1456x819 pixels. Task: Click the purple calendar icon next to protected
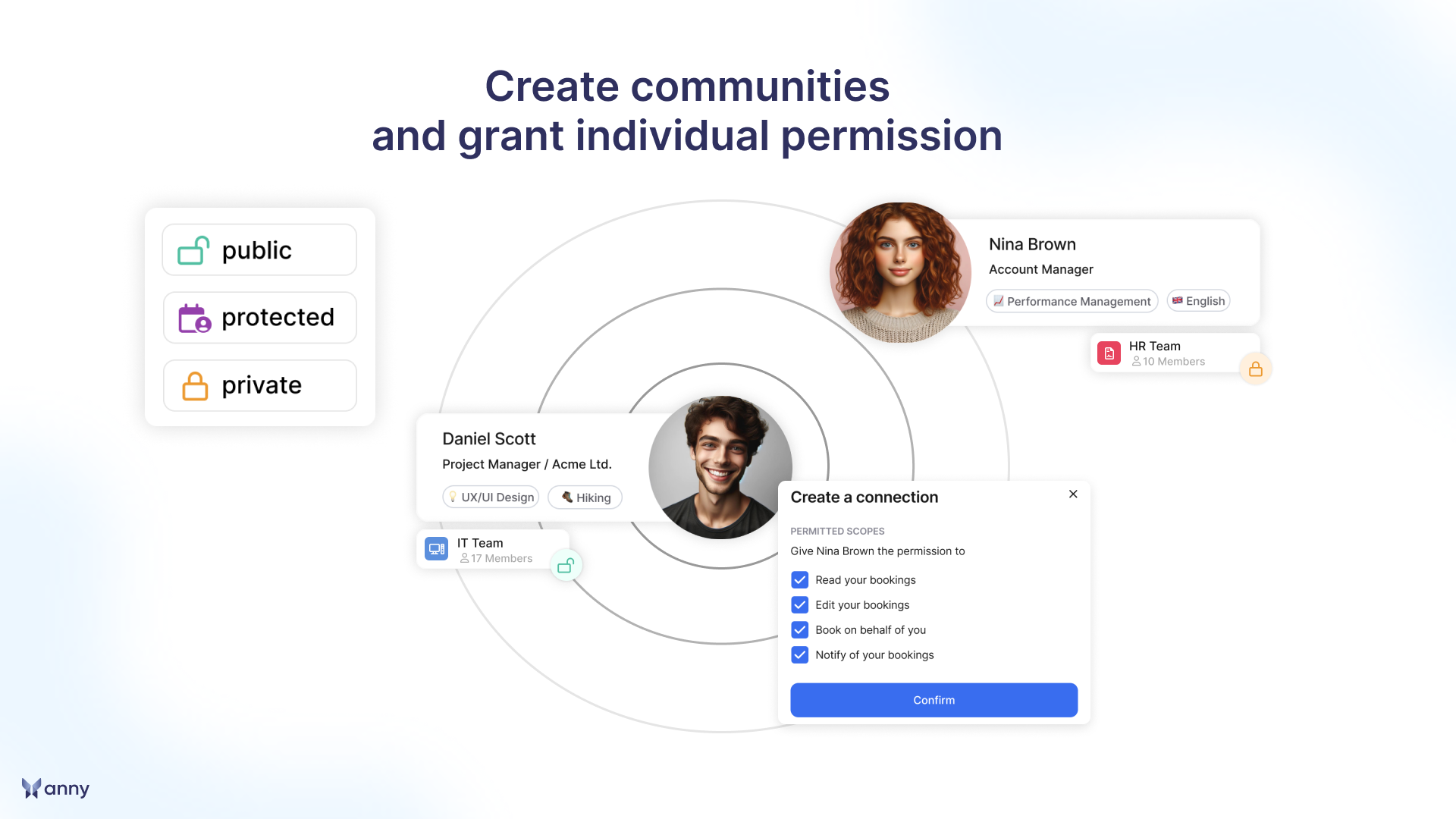coord(194,318)
